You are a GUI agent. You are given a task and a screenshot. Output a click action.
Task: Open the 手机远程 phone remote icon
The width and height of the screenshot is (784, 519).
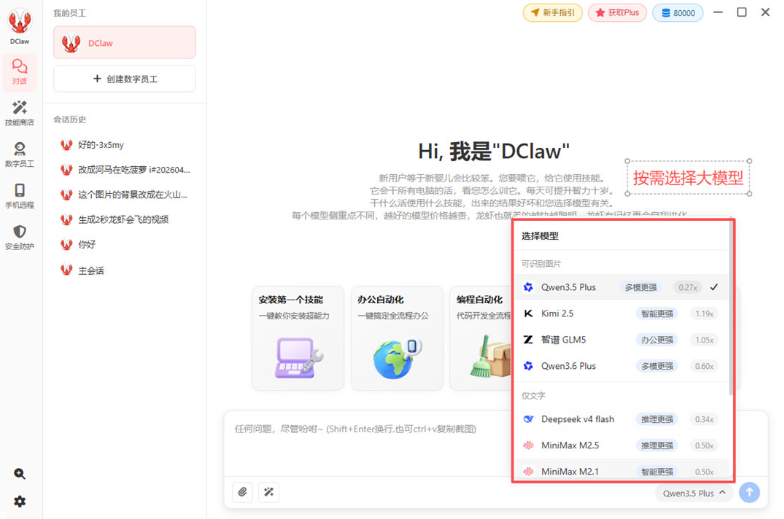pyautogui.click(x=20, y=196)
